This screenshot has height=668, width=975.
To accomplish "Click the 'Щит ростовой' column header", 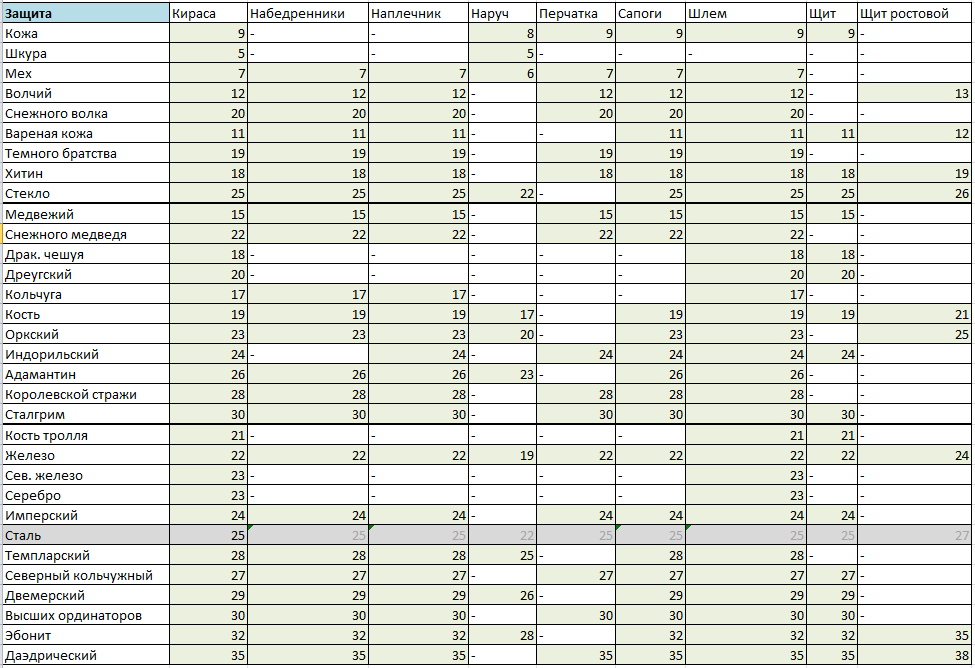I will pyautogui.click(x=914, y=13).
